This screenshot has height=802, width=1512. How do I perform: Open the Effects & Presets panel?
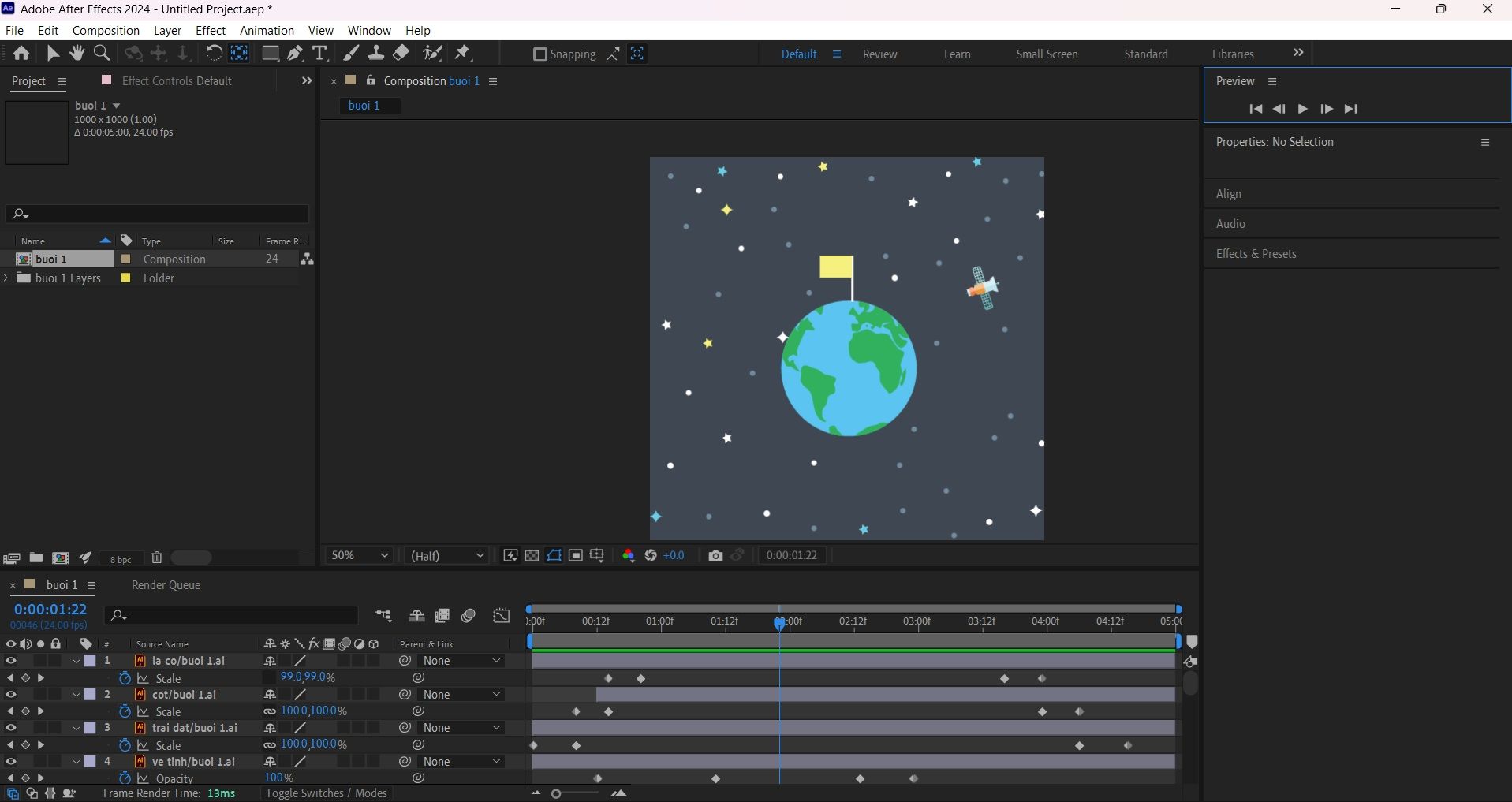point(1256,253)
